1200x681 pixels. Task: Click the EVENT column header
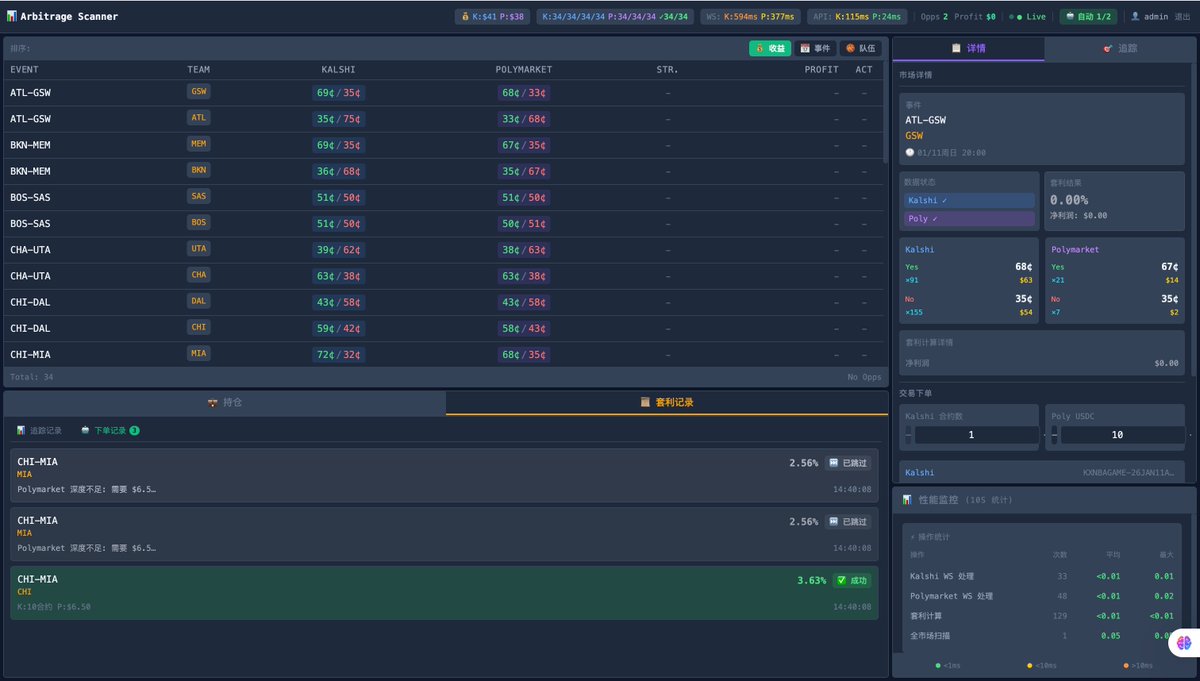point(25,70)
